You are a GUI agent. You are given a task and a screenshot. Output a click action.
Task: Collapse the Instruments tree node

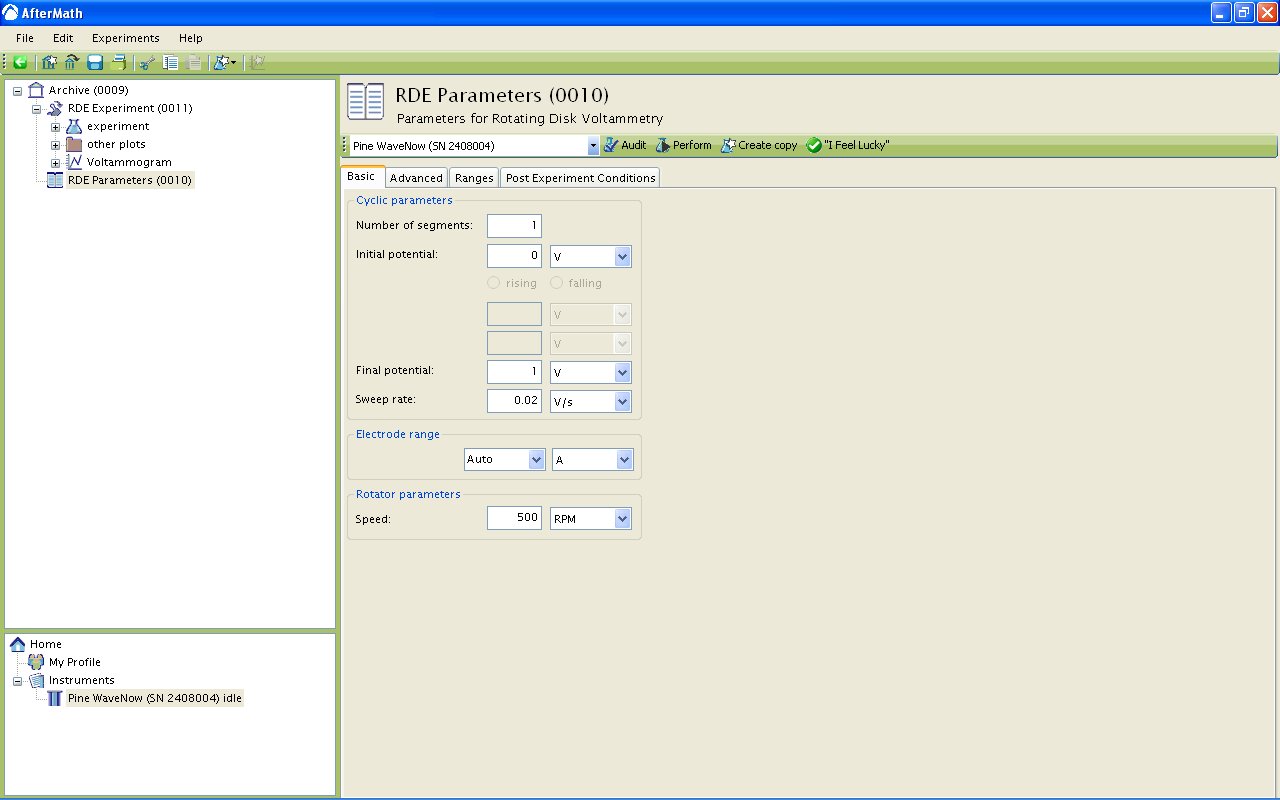tap(17, 681)
